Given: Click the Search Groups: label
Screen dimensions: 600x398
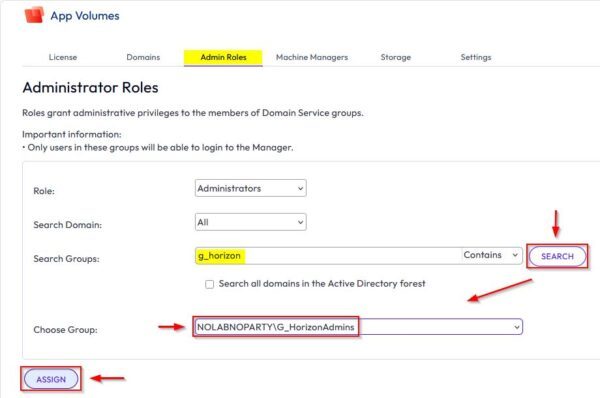Looking at the screenshot, I should [x=66, y=259].
